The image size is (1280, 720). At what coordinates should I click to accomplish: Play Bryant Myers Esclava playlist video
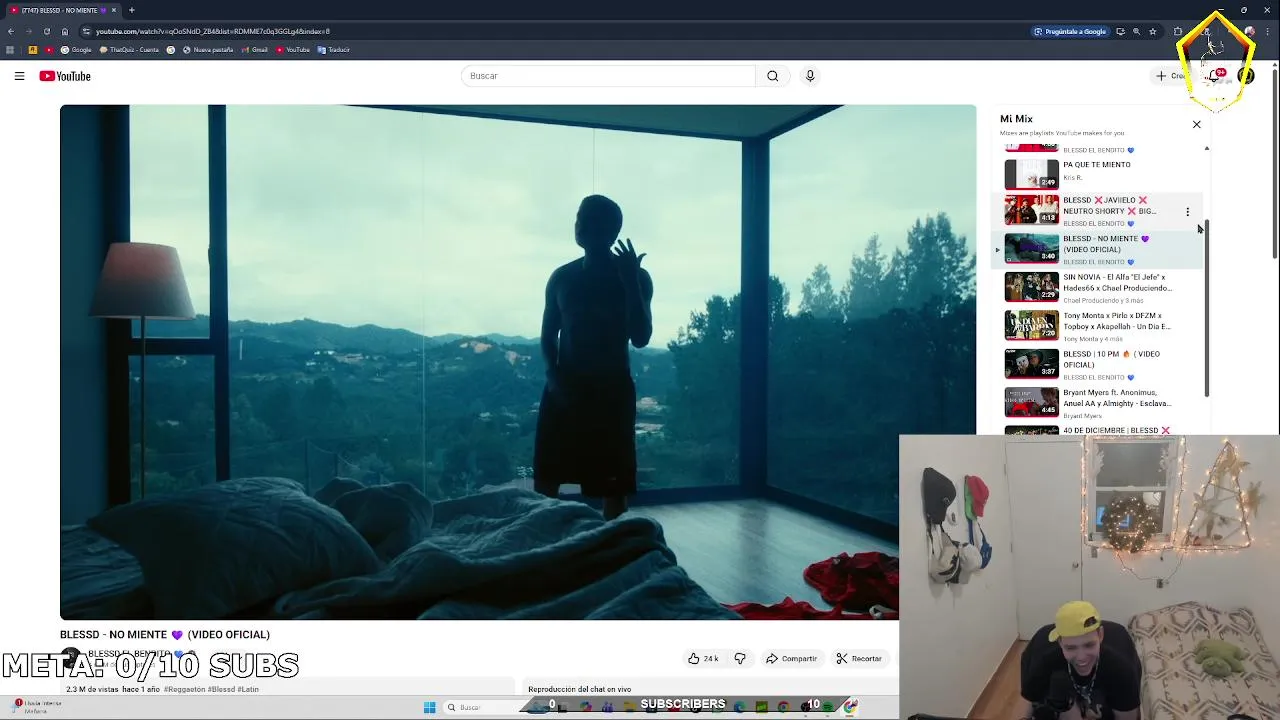click(1096, 403)
